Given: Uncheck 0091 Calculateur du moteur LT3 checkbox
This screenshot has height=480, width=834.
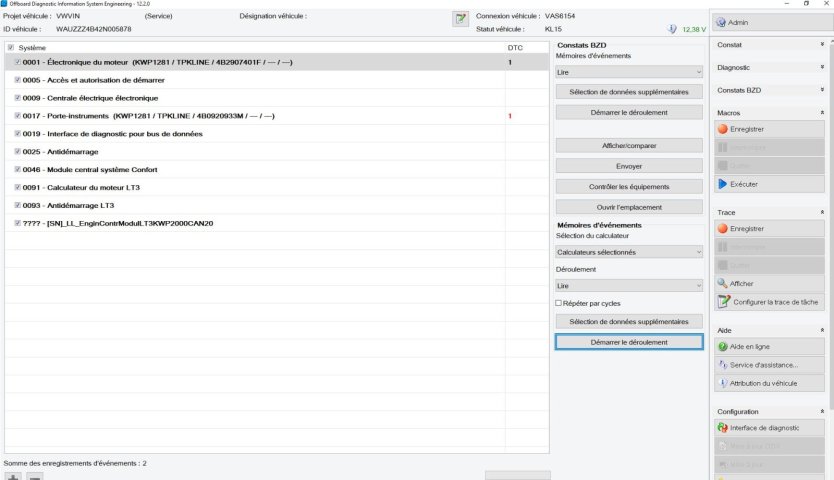Looking at the screenshot, I should pos(18,187).
